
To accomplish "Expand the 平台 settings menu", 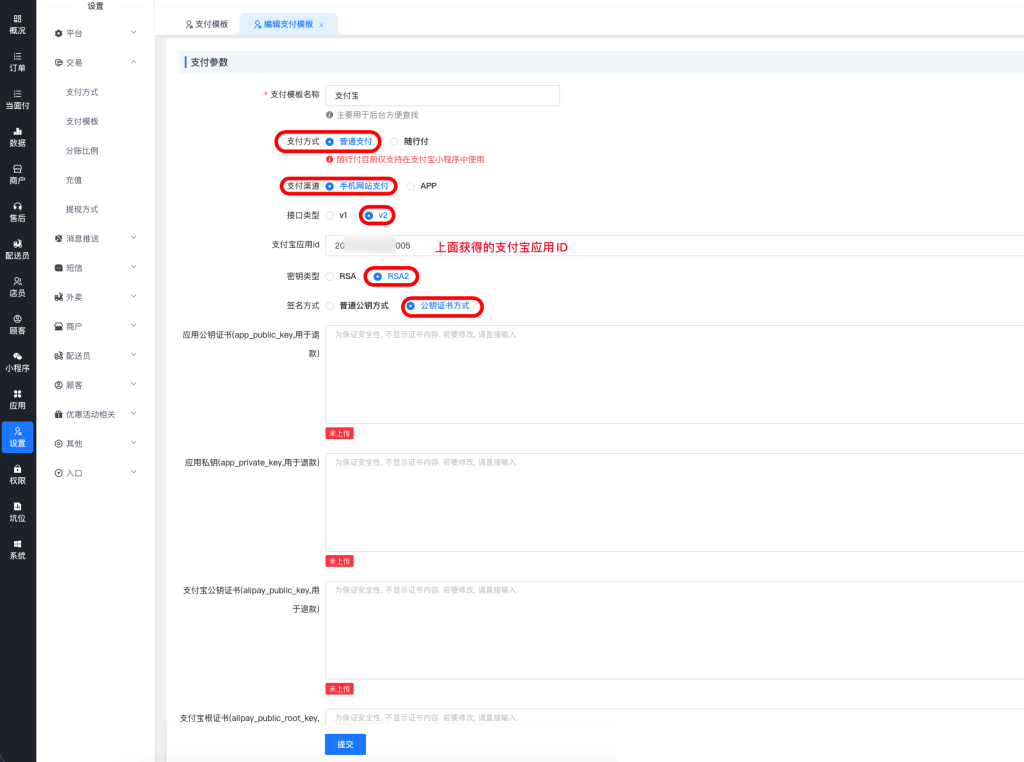I will 96,33.
